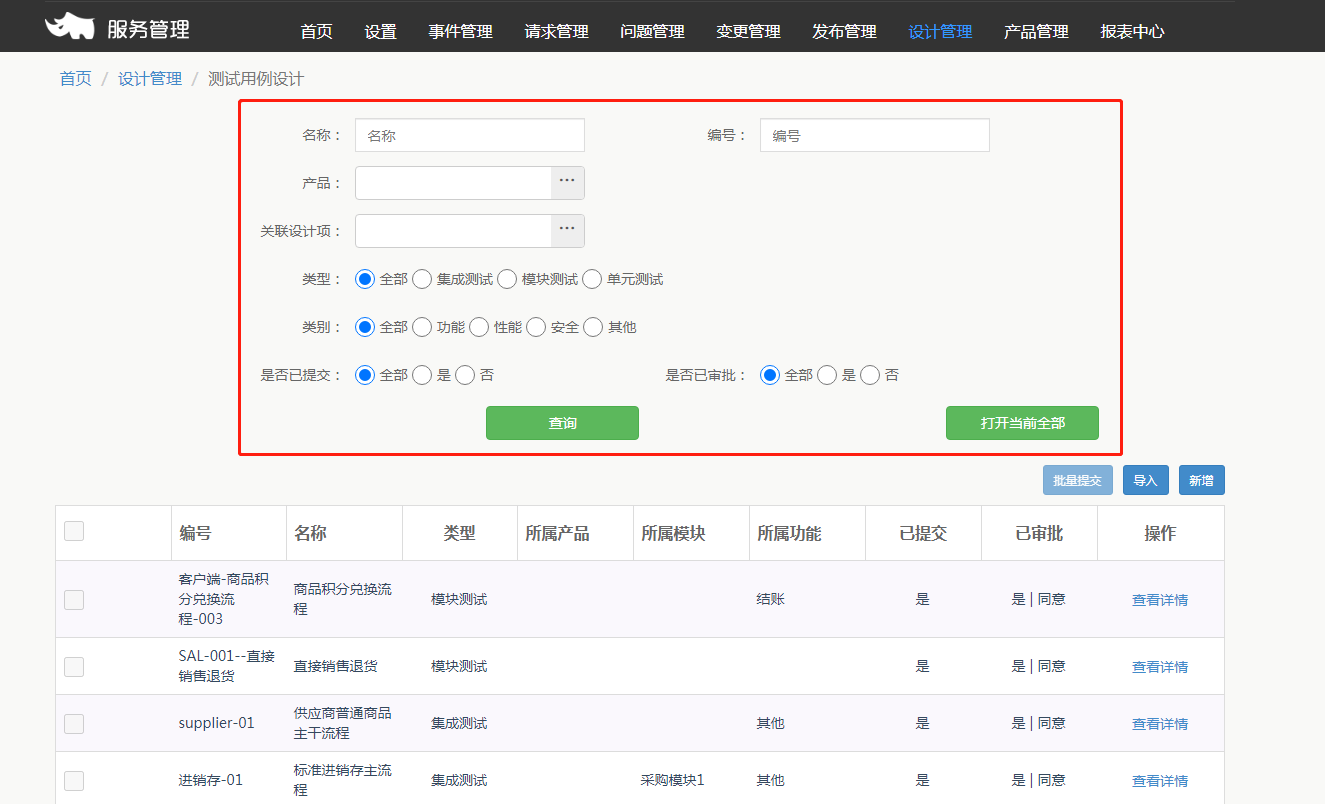This screenshot has height=804, width=1325.
Task: Select 类别 radio option 全部
Action: click(365, 327)
